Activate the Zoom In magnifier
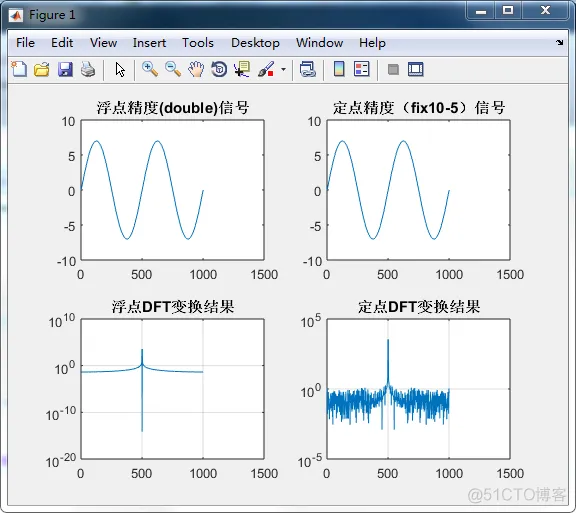The height and width of the screenshot is (513, 576). [x=150, y=69]
